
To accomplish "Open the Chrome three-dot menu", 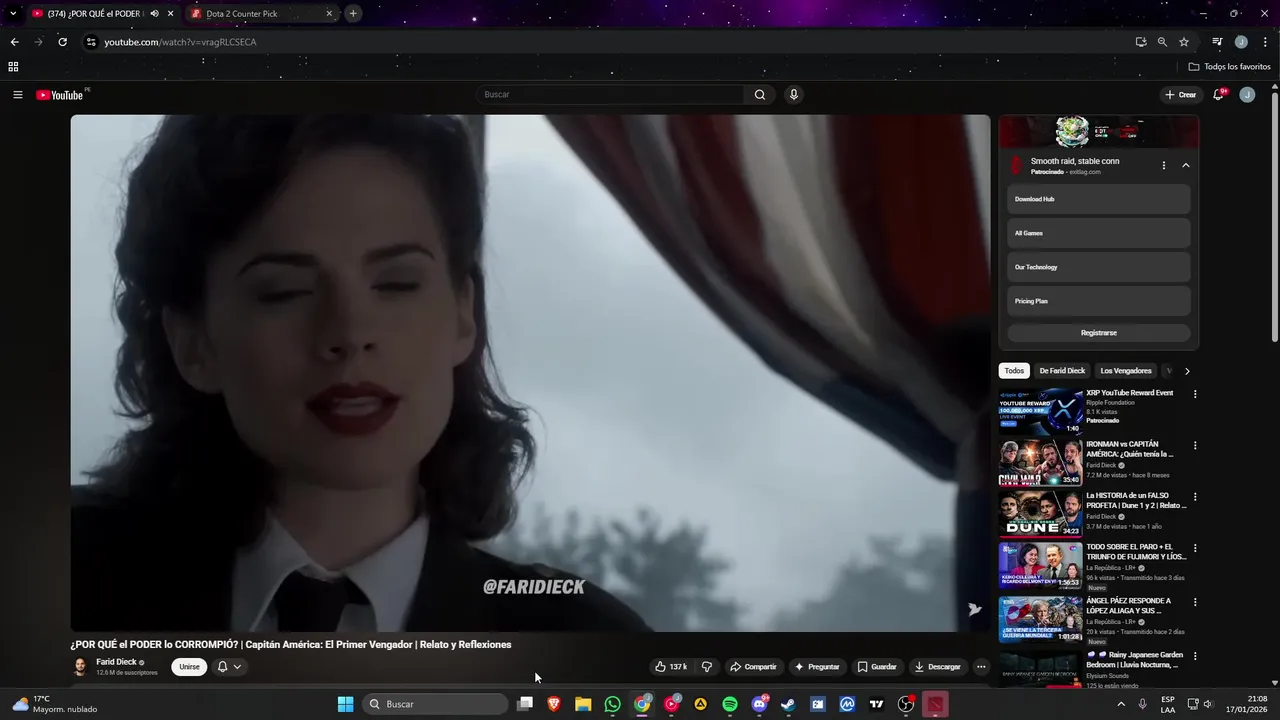I will [1265, 42].
